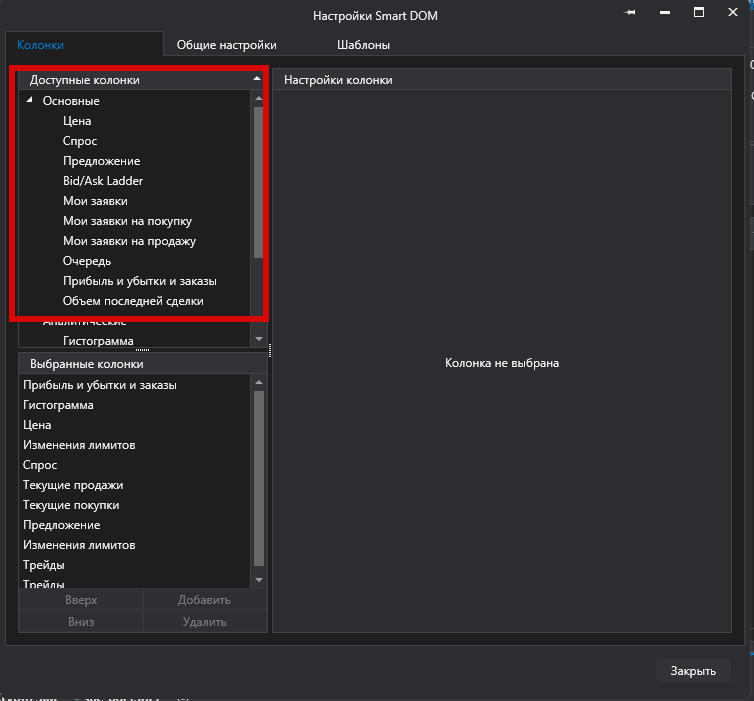
Task: Click the vertical panel splitter grip
Action: click(x=270, y=350)
